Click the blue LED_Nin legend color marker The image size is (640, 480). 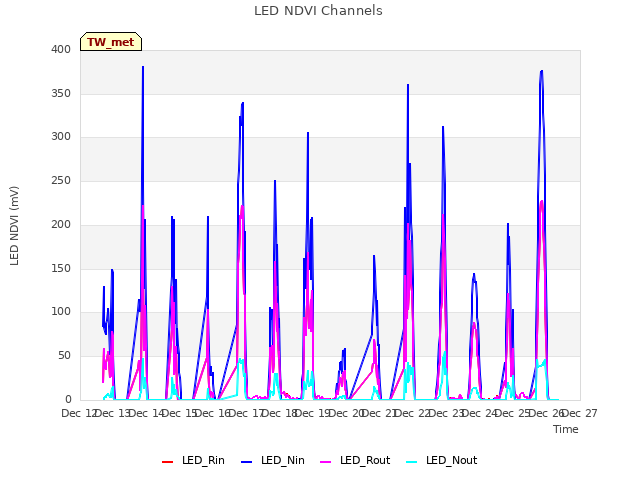coord(247,462)
